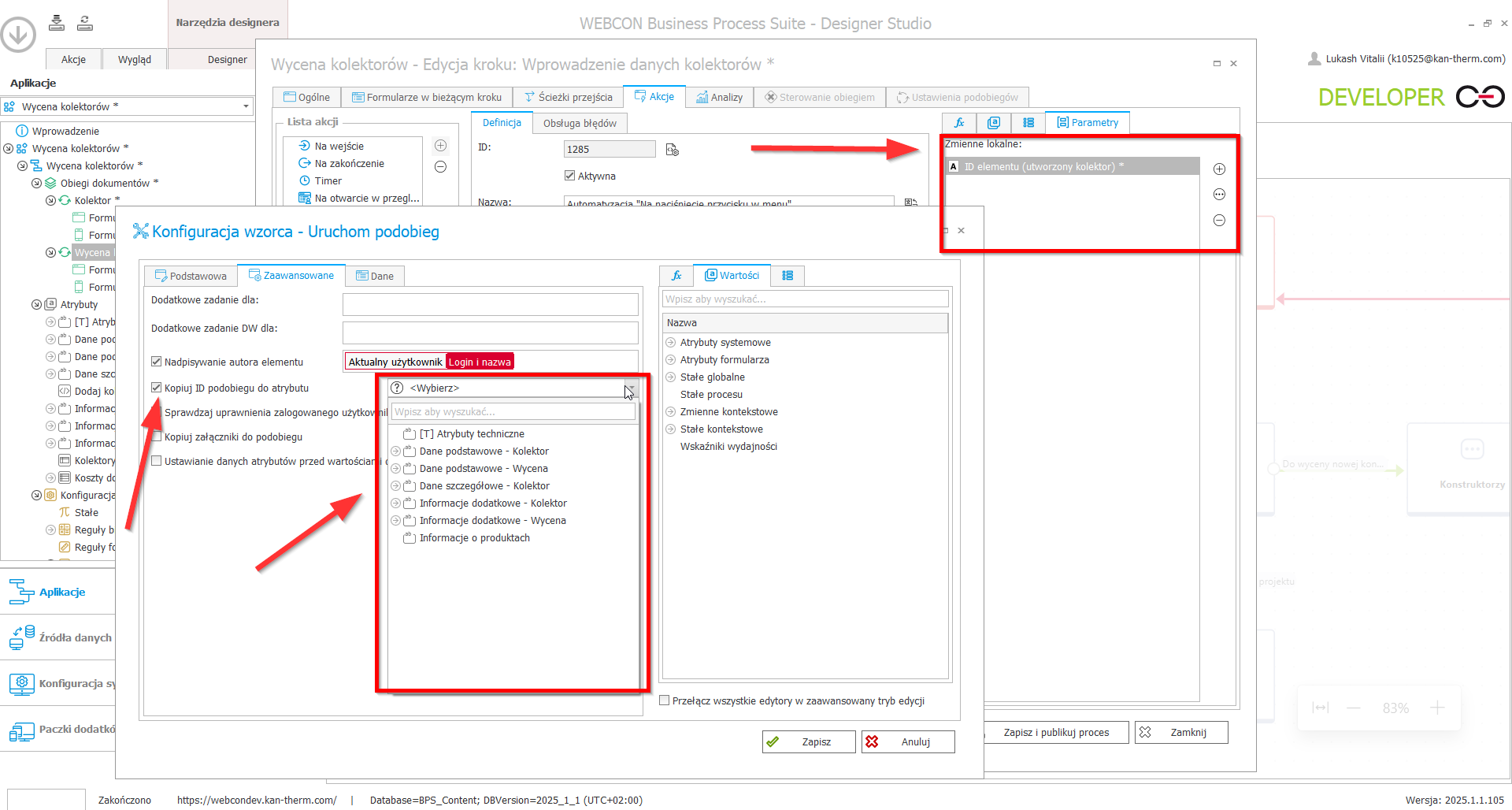Click the remove local variable minus icon
This screenshot has height=810, width=1512.
pos(1219,221)
